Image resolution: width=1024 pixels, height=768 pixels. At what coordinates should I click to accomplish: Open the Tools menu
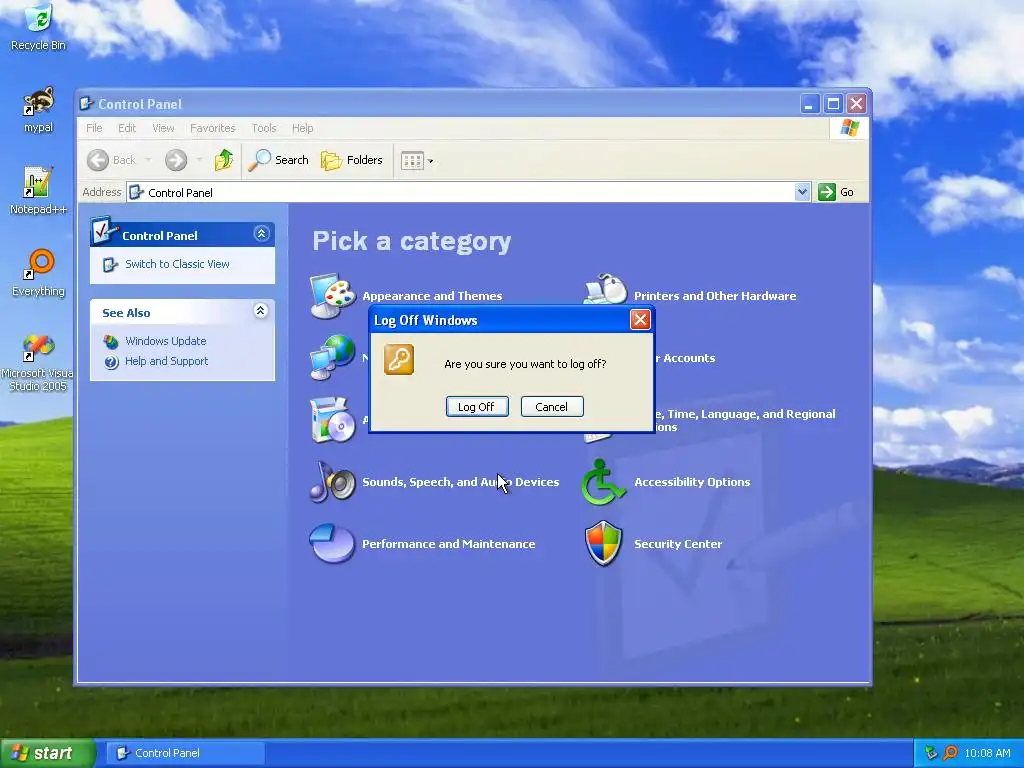coord(264,128)
